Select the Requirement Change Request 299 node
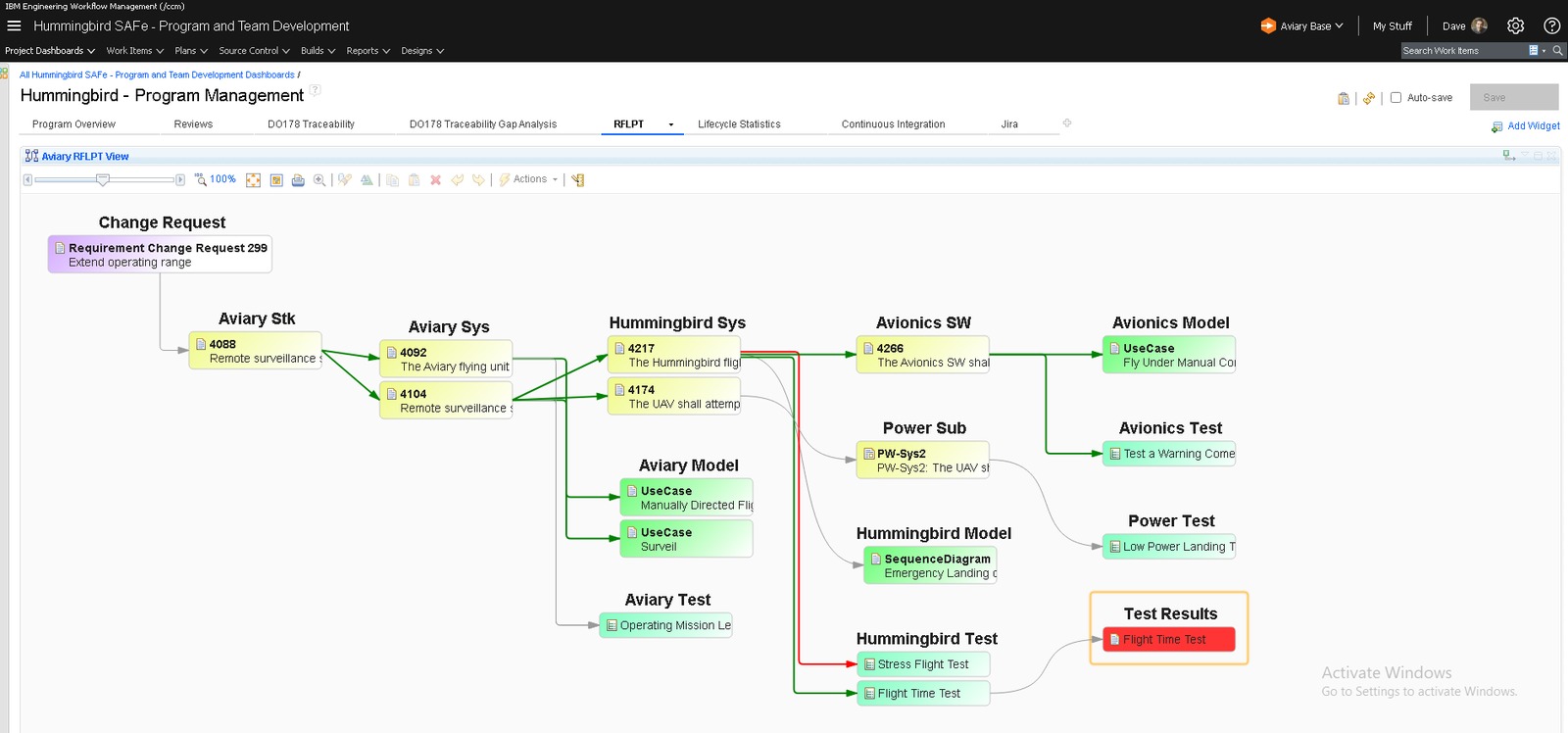The height and width of the screenshot is (733, 1568). [160, 255]
